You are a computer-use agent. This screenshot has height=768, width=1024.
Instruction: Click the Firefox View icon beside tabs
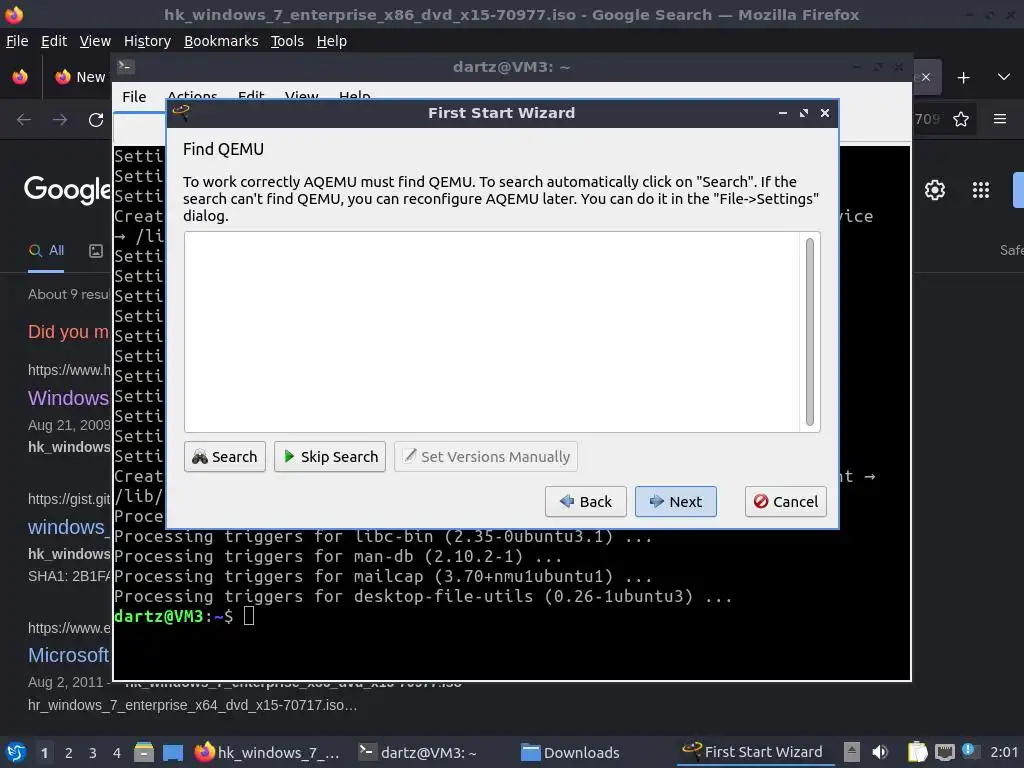tap(20, 77)
